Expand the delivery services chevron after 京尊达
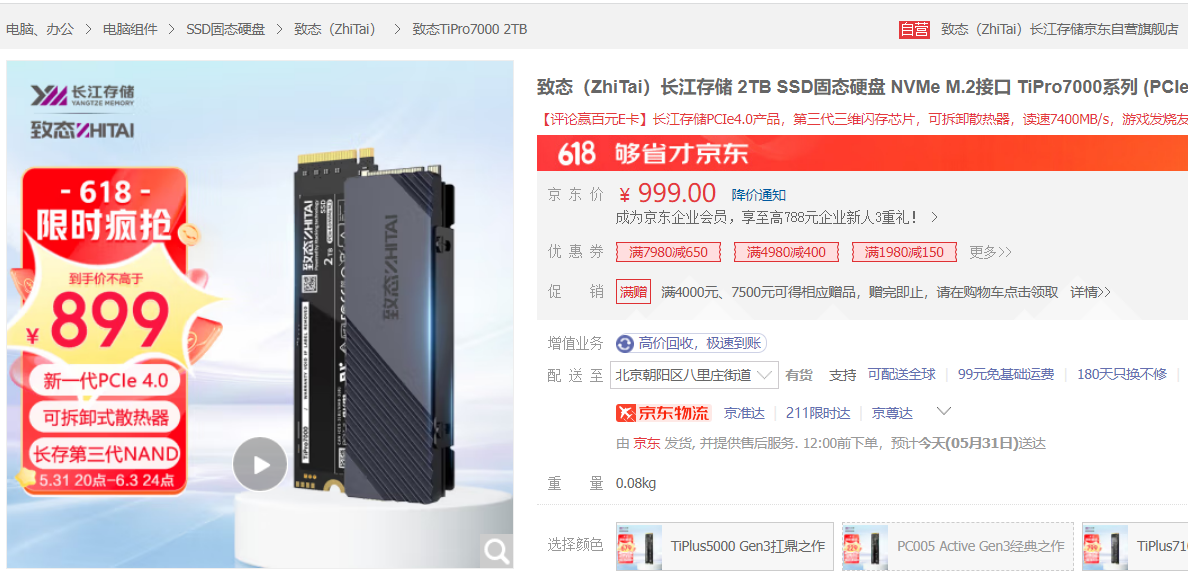This screenshot has width=1188, height=575. (x=943, y=411)
